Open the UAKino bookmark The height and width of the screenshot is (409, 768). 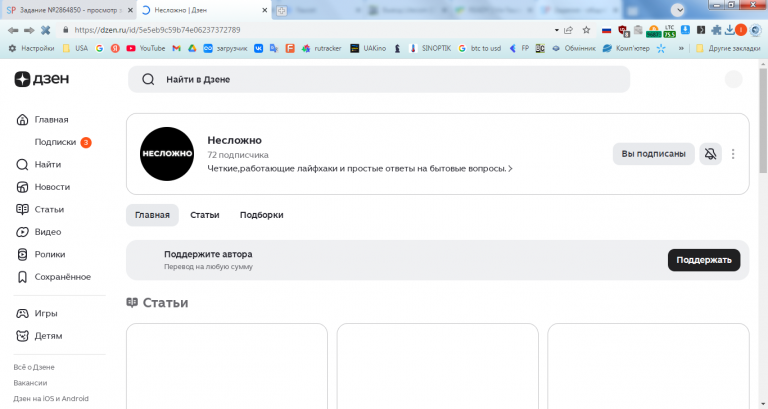(368, 48)
